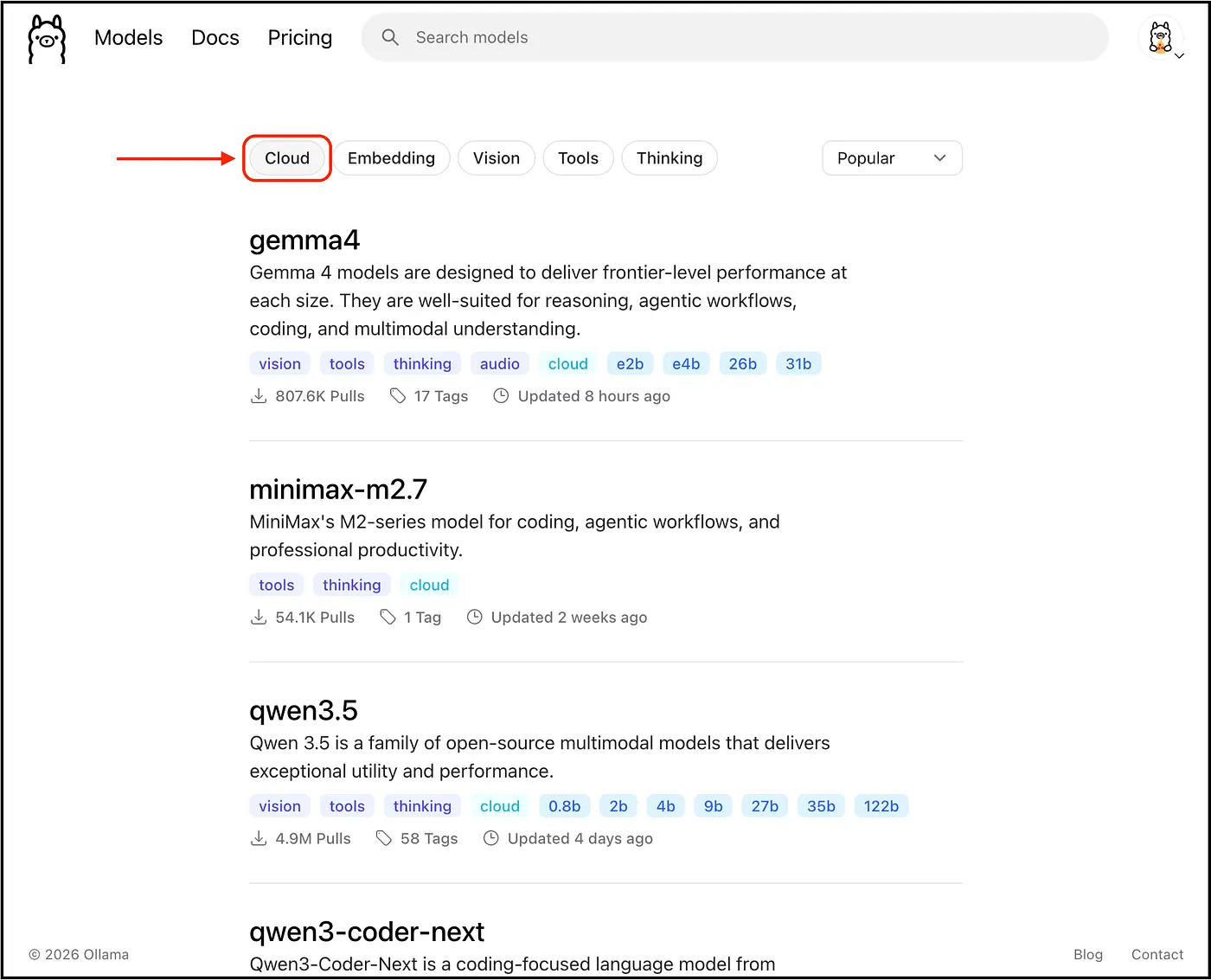Select gemma4 e4b size tag
Viewport: 1211px width, 980px height.
click(x=686, y=364)
